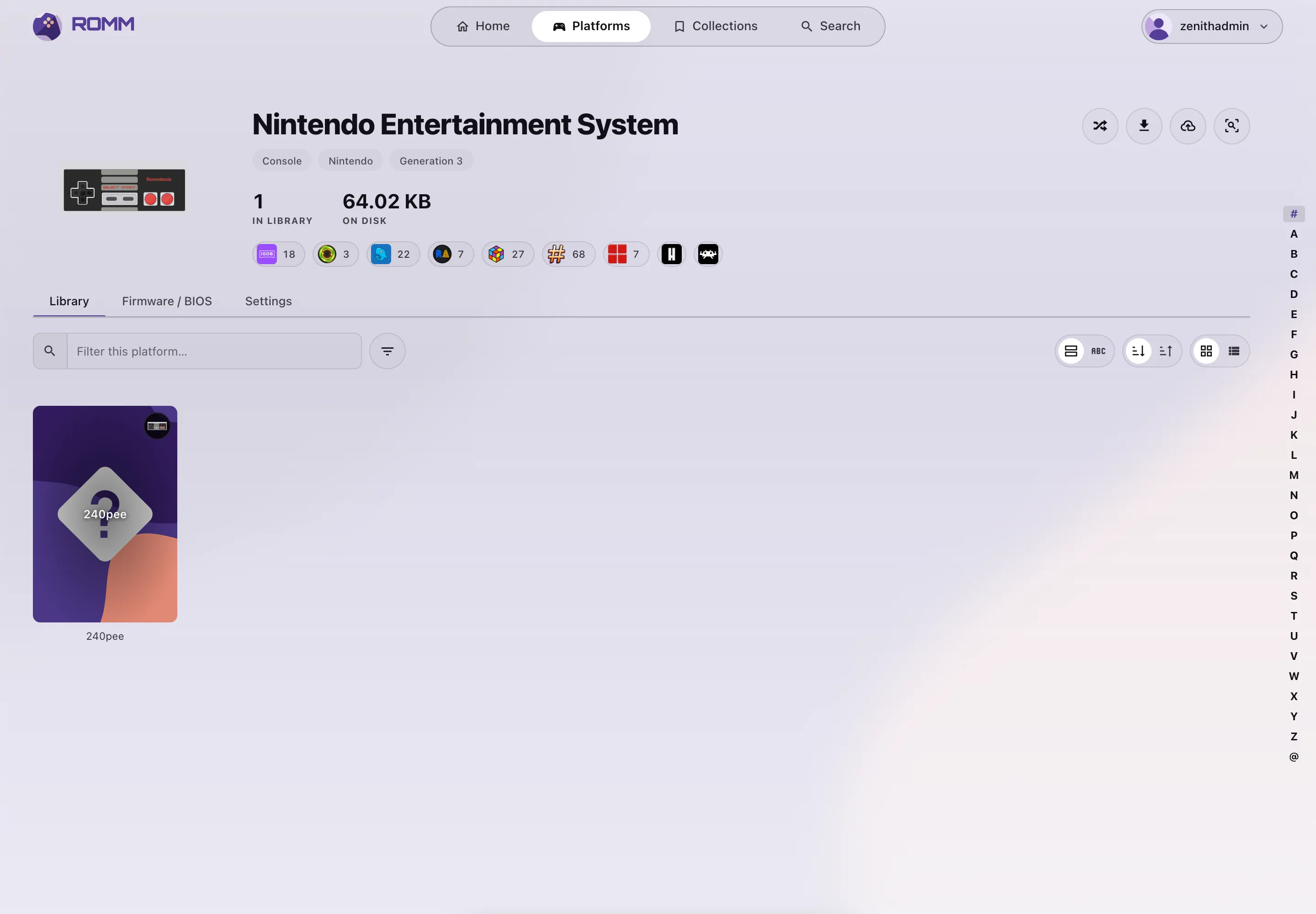Open the Search page
Image resolution: width=1316 pixels, height=914 pixels.
click(830, 27)
